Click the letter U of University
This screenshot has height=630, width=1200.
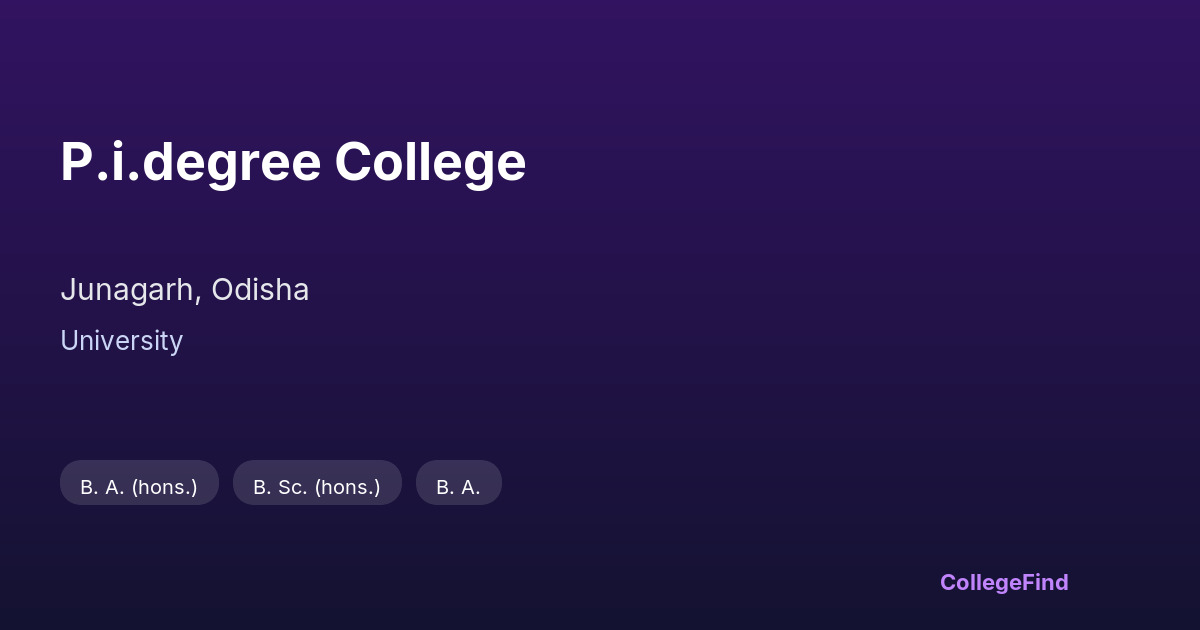tap(69, 341)
